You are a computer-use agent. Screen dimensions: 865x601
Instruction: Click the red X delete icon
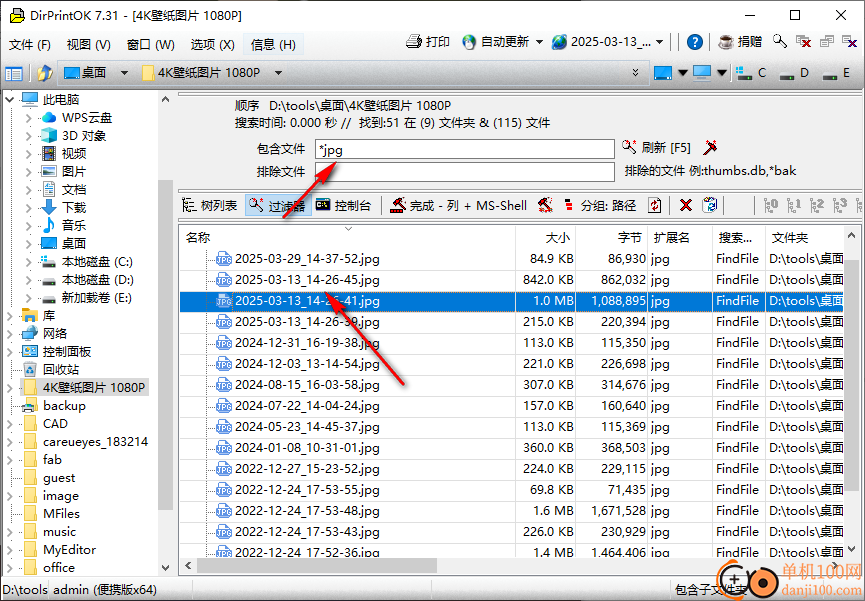click(686, 205)
